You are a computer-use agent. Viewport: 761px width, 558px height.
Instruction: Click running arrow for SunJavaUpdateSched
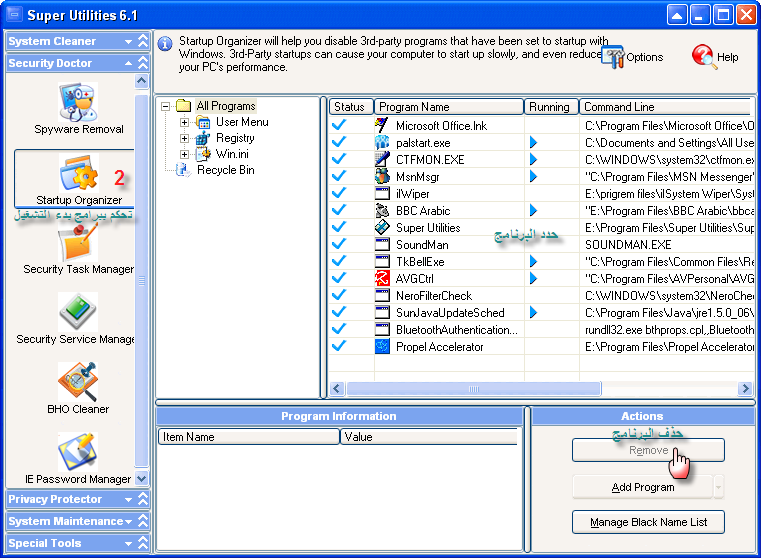[533, 312]
